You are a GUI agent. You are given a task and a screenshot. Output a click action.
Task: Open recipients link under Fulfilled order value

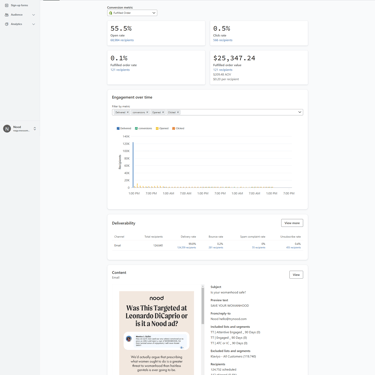tap(223, 70)
